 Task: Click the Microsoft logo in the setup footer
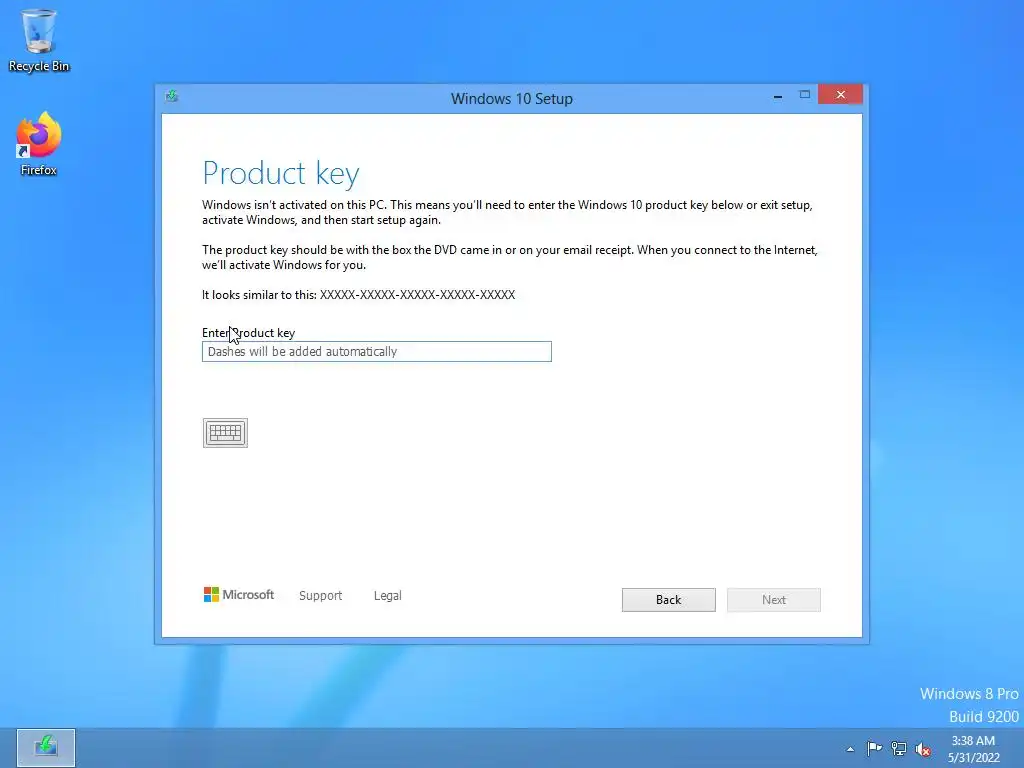pyautogui.click(x=239, y=594)
